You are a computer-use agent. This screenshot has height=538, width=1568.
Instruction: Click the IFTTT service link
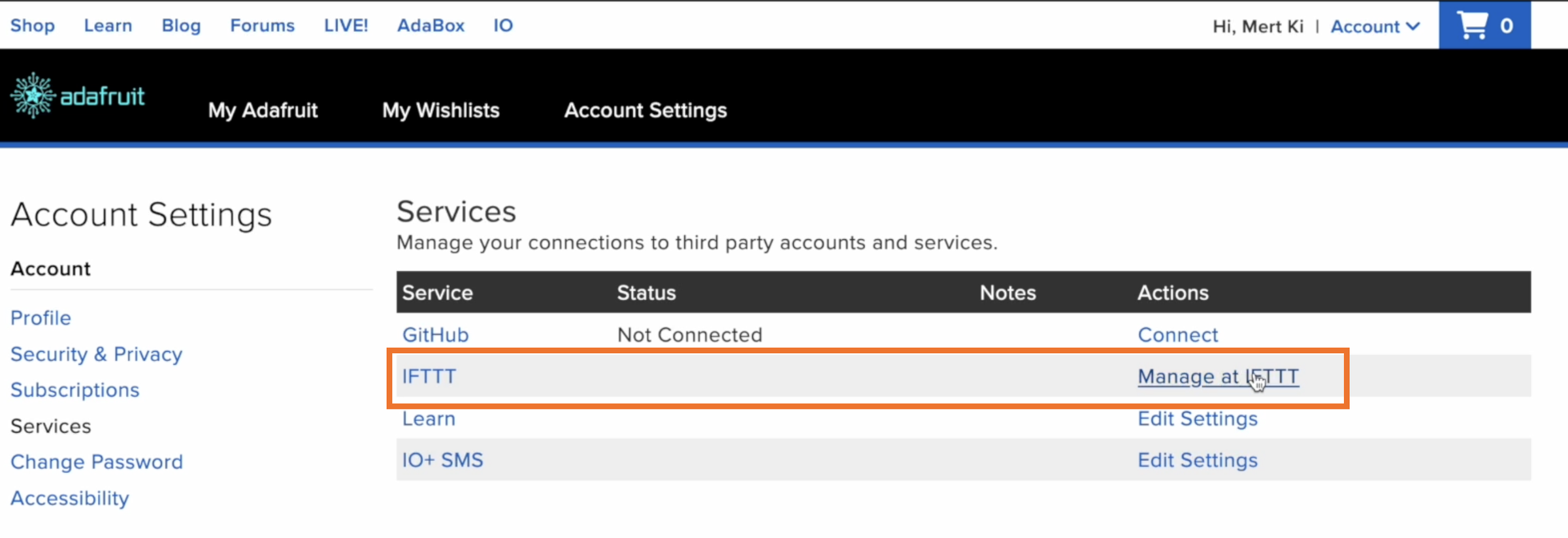tap(429, 377)
